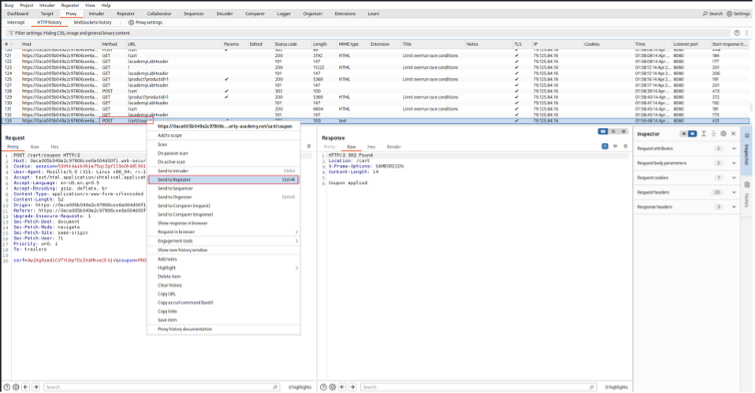
Task: Select Do active scan entry
Action: [223, 162]
